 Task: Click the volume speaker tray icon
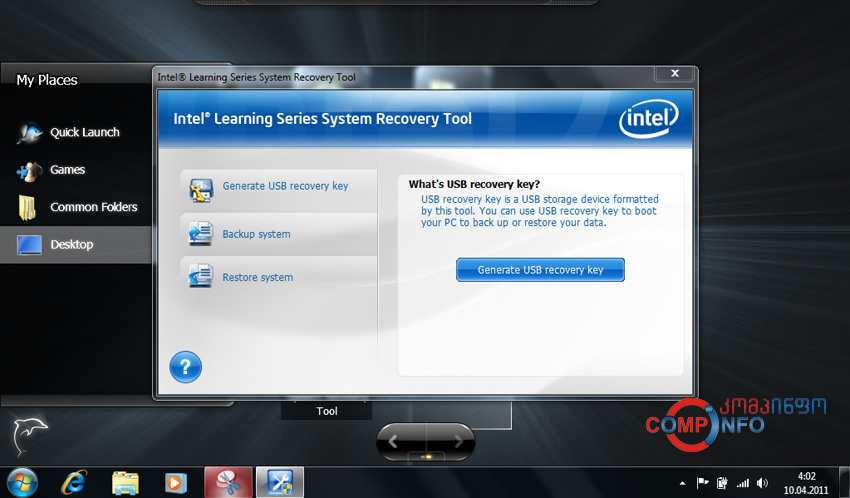(762, 483)
